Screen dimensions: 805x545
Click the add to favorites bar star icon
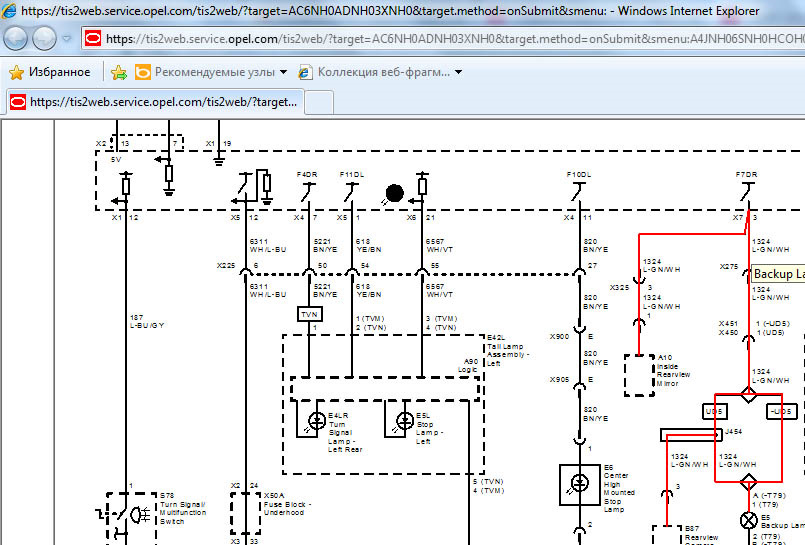click(119, 72)
